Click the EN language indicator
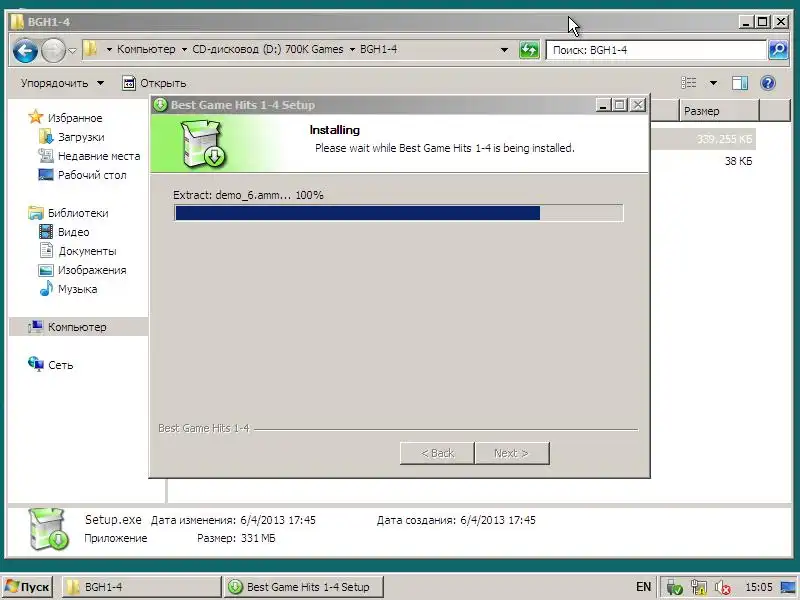800x600 pixels. (x=643, y=587)
